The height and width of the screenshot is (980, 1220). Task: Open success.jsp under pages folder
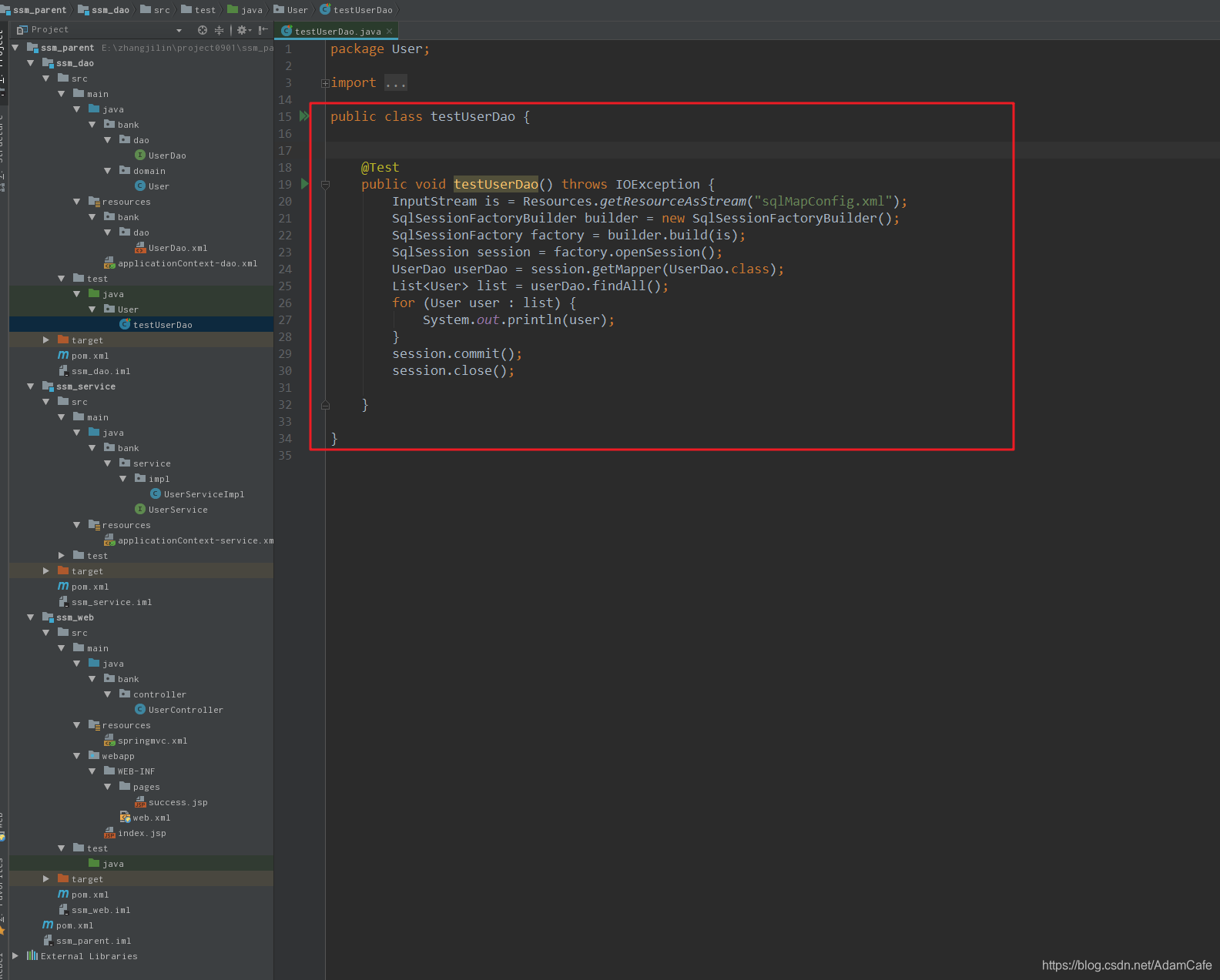[171, 802]
